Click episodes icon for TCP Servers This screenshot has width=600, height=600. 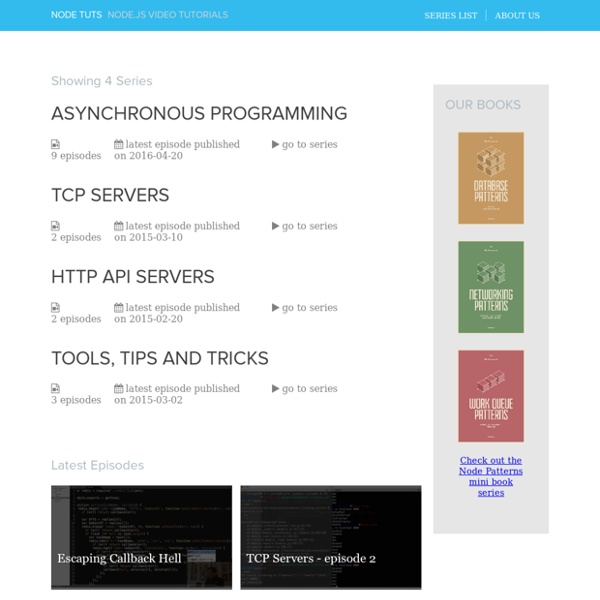tap(55, 226)
